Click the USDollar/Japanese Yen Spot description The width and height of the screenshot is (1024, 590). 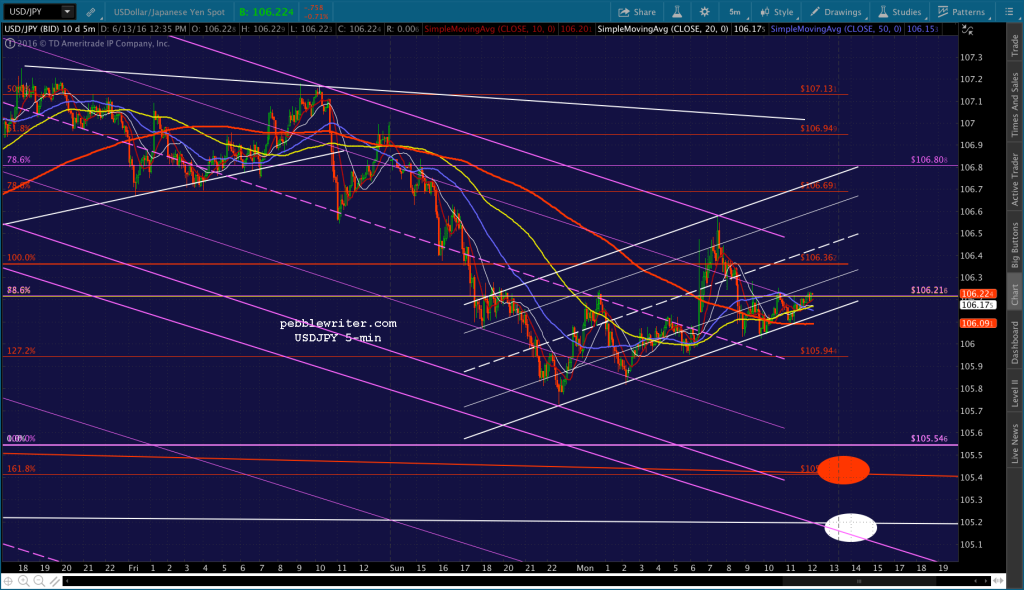pos(169,12)
